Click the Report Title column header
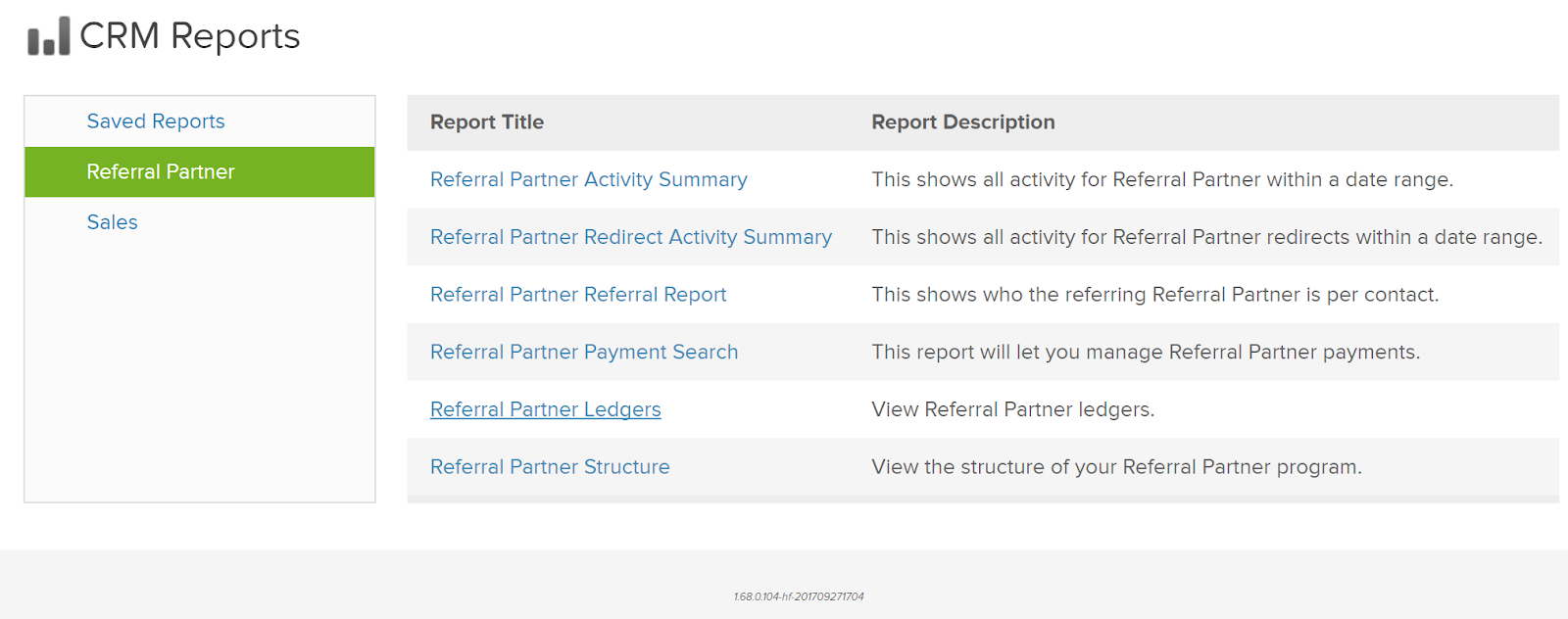This screenshot has height=619, width=1568. (487, 122)
